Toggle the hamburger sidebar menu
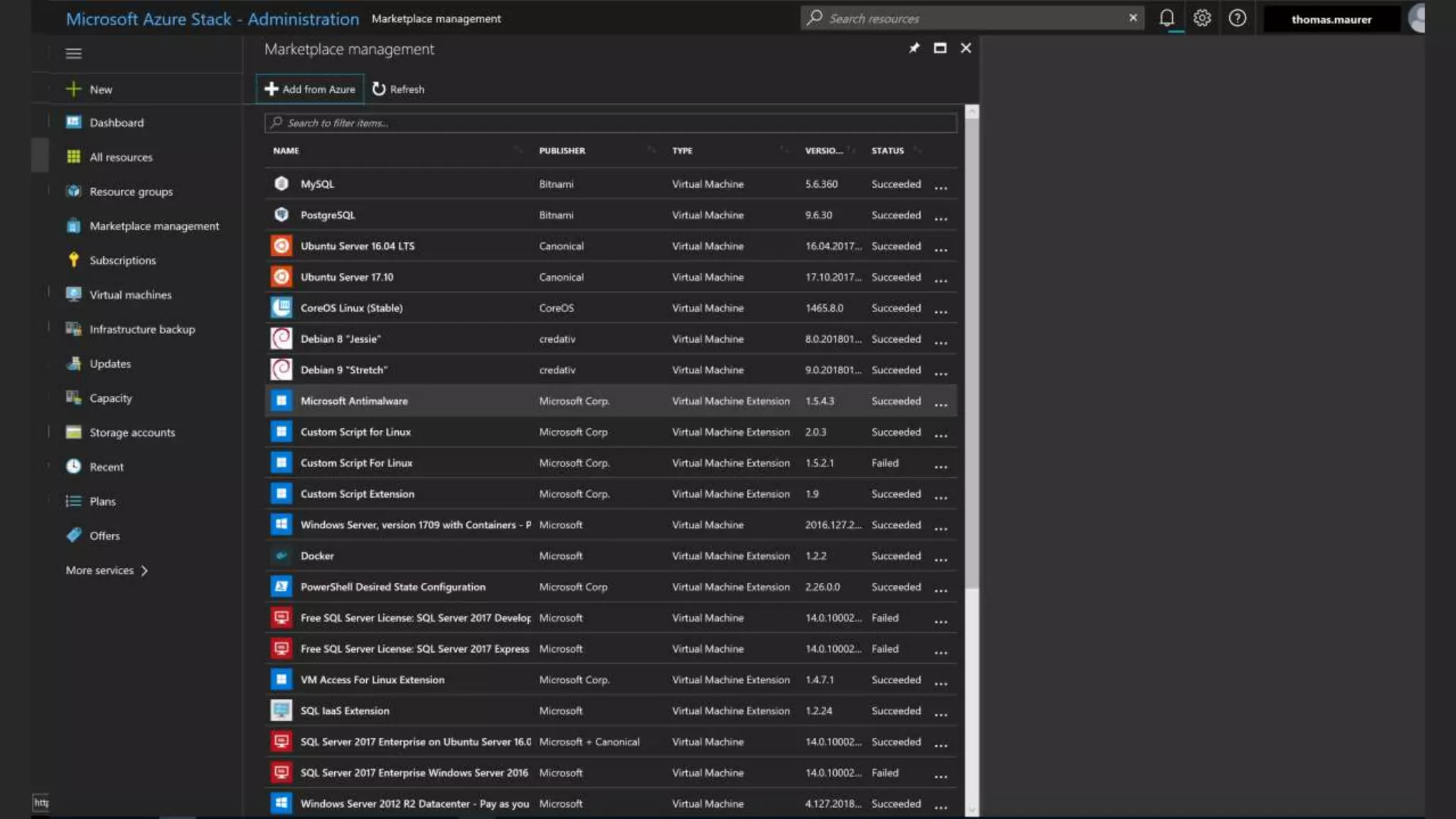 (73, 54)
